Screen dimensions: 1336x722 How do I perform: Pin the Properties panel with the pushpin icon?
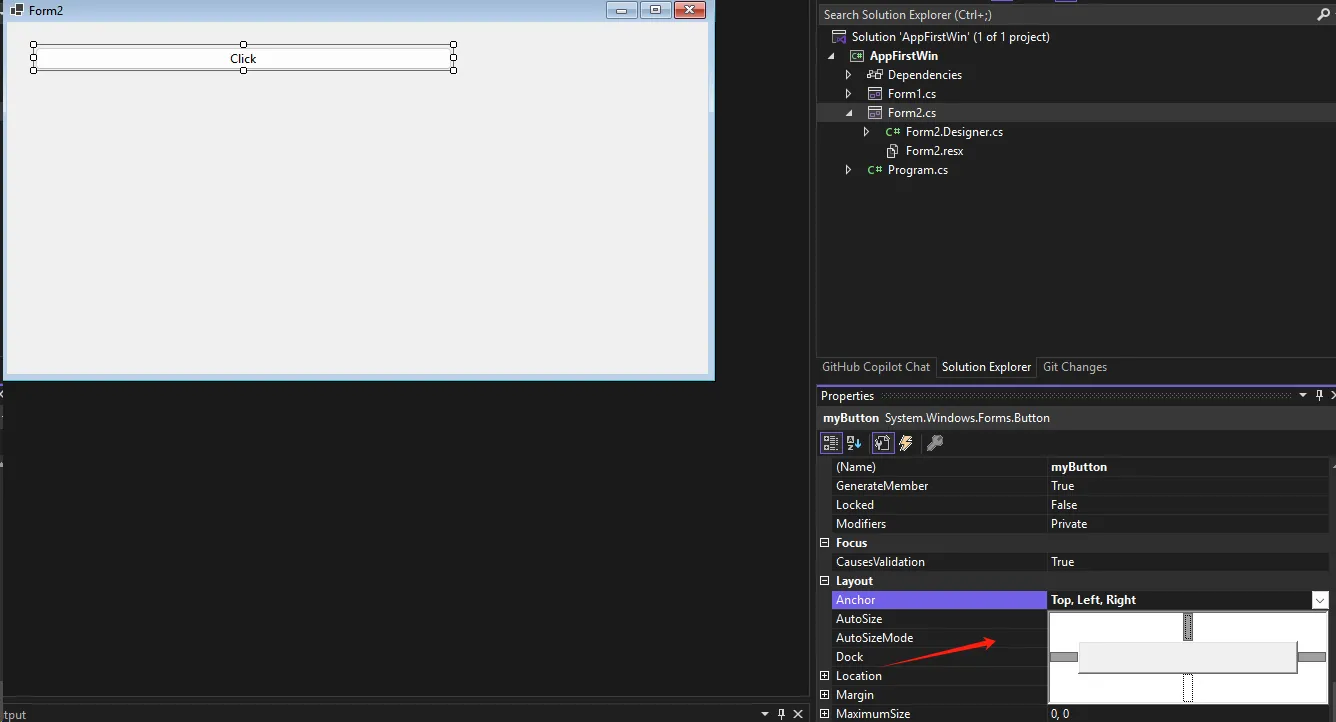coord(1319,396)
